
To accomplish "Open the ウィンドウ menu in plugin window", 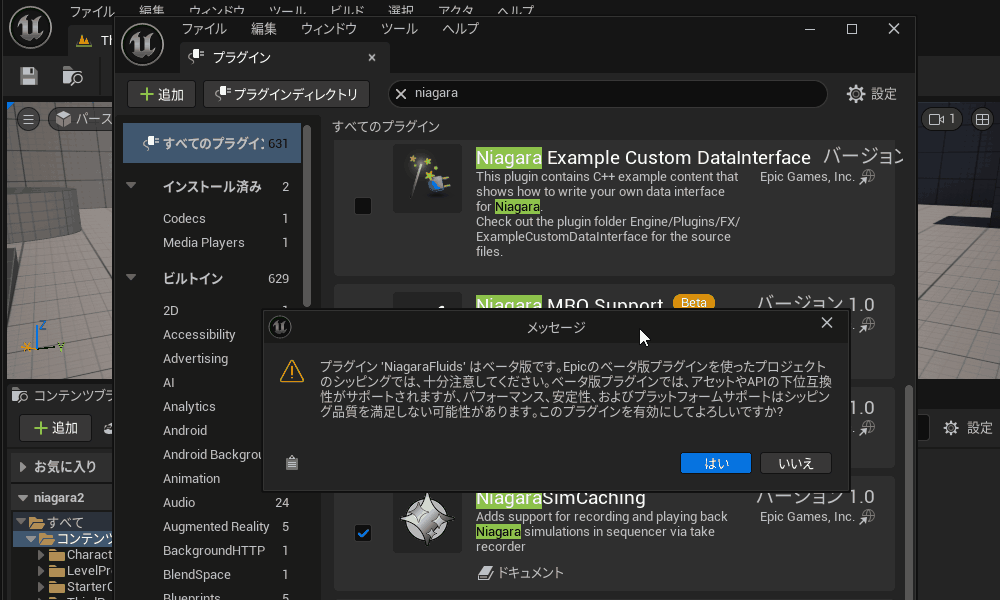I will 328,29.
